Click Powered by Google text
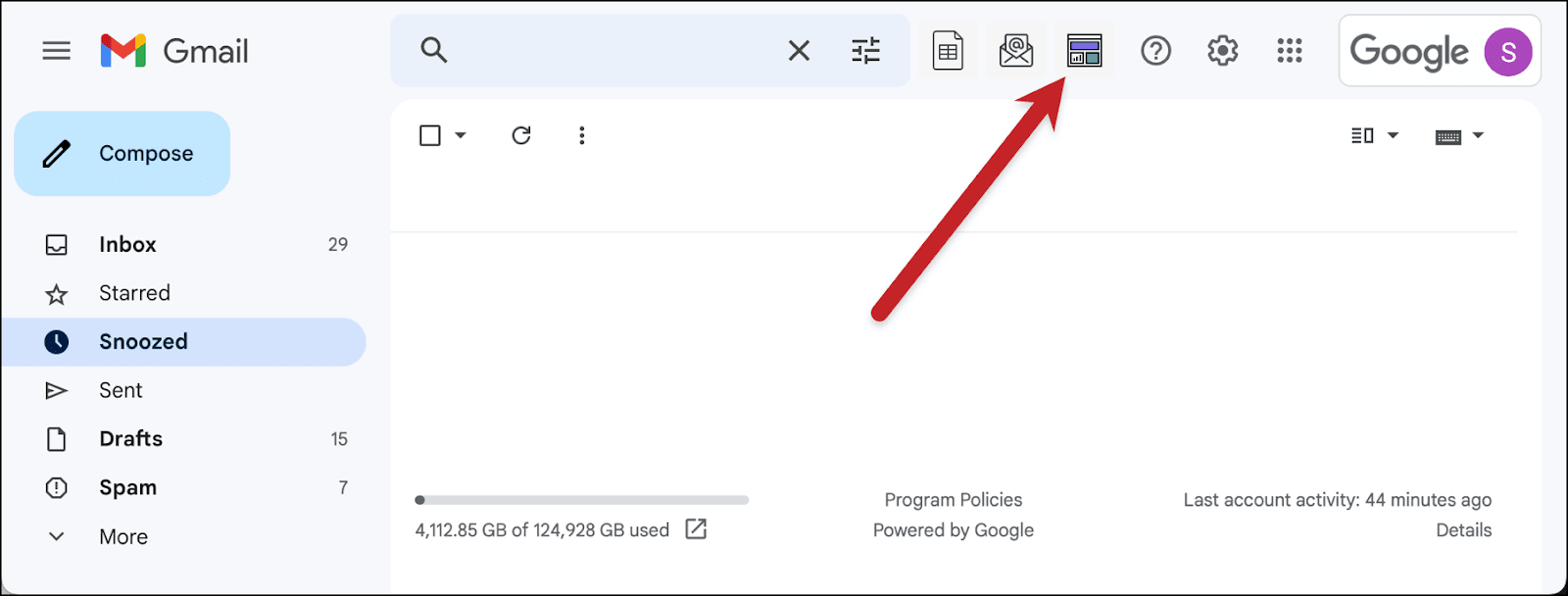The width and height of the screenshot is (1568, 596). [x=954, y=530]
